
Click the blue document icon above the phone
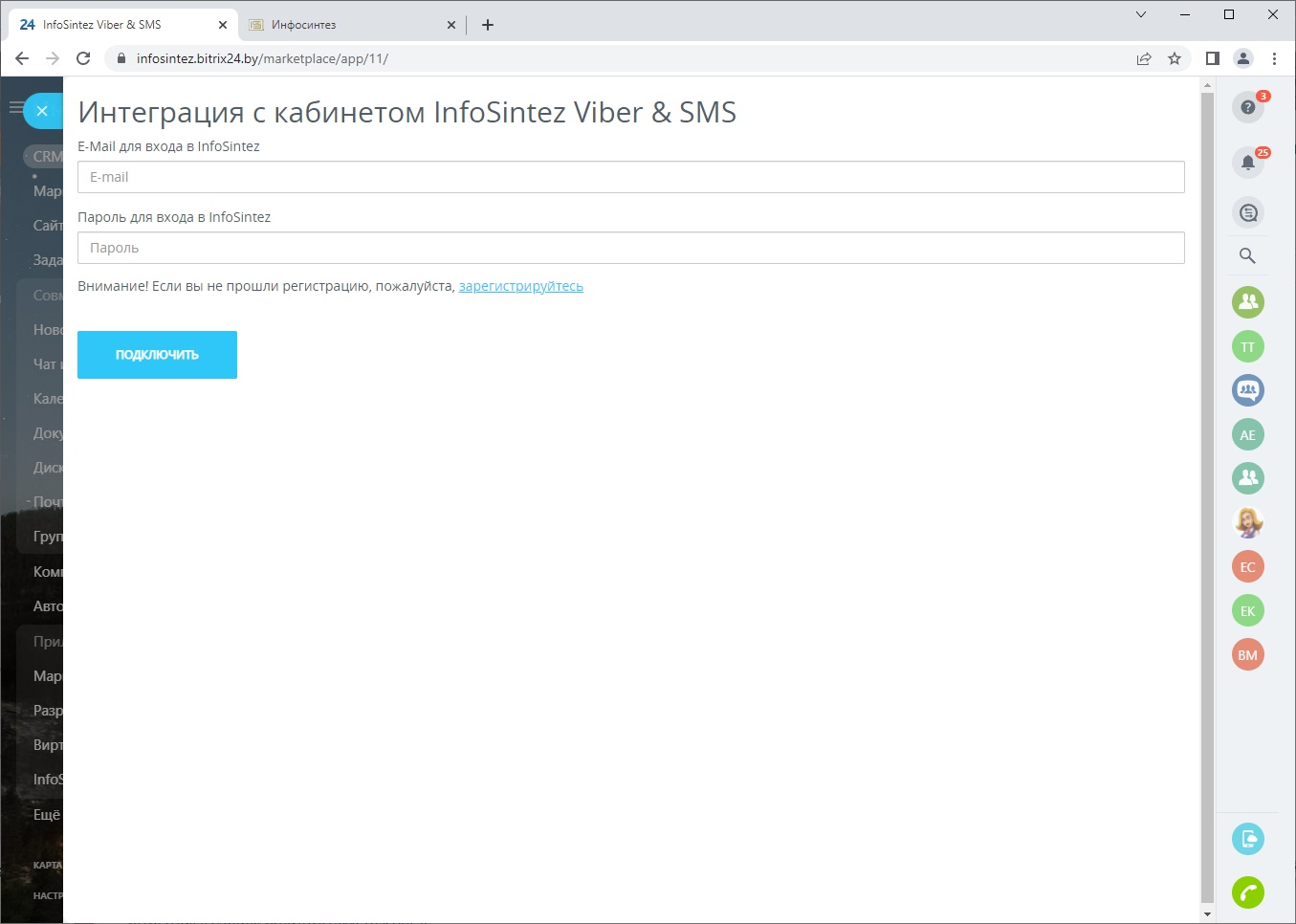click(x=1248, y=839)
